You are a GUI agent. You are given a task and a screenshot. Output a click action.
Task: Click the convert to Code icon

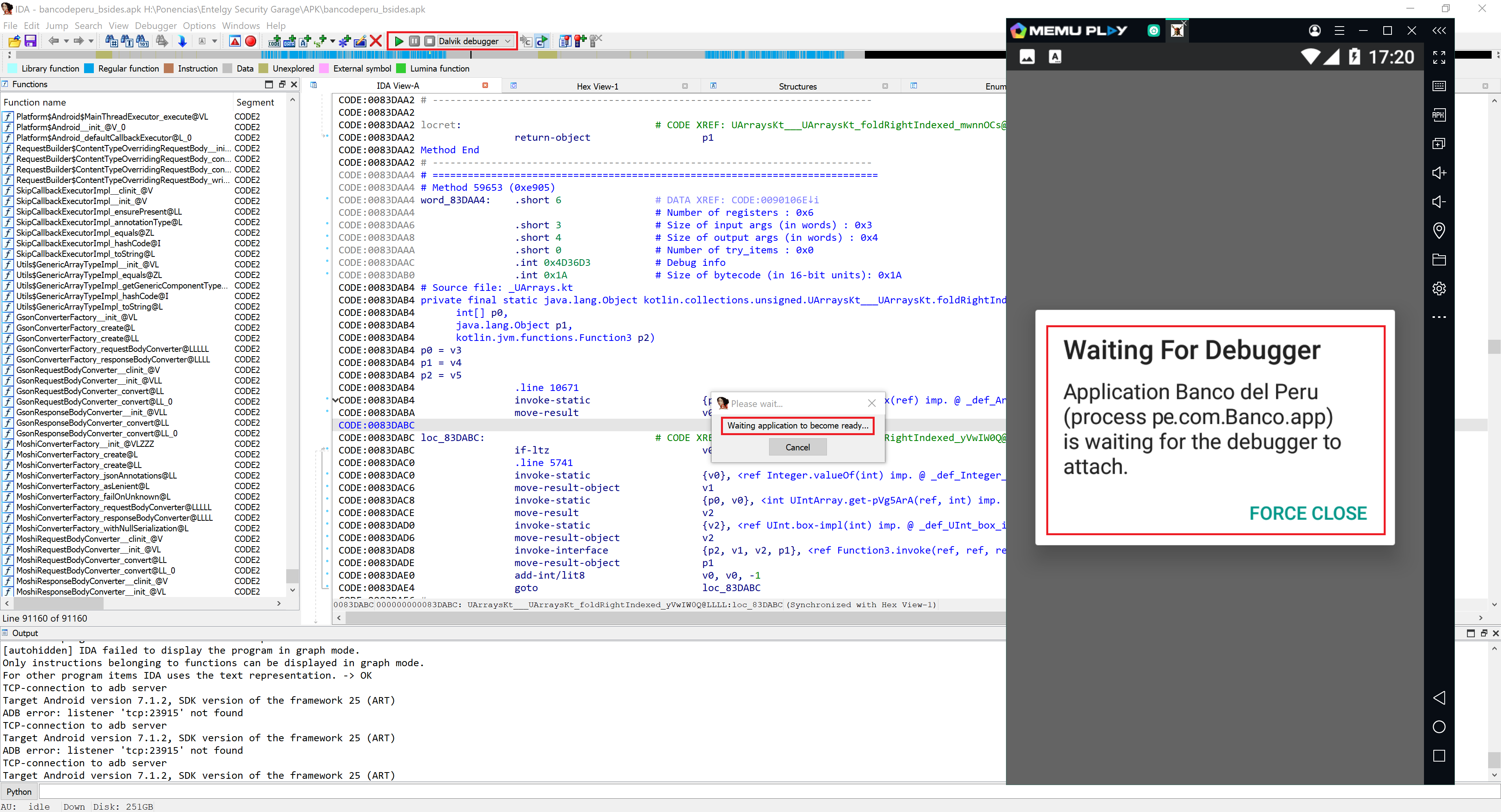coord(274,41)
